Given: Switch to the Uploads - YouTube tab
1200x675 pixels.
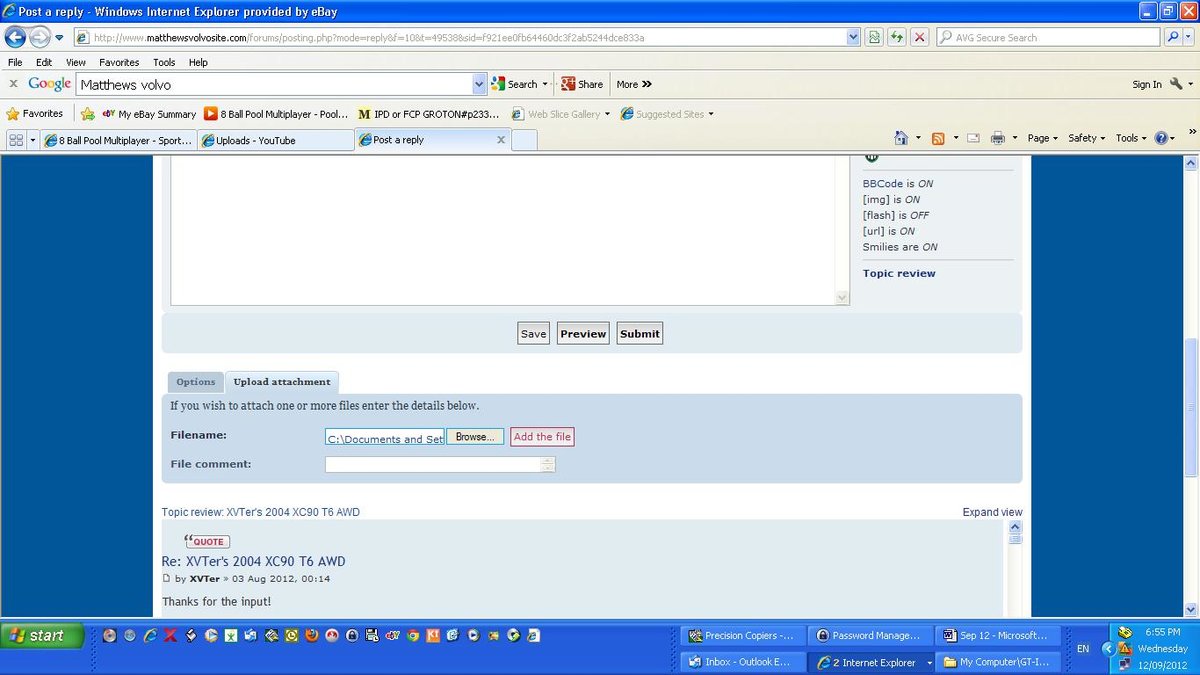Looking at the screenshot, I should tap(277, 140).
